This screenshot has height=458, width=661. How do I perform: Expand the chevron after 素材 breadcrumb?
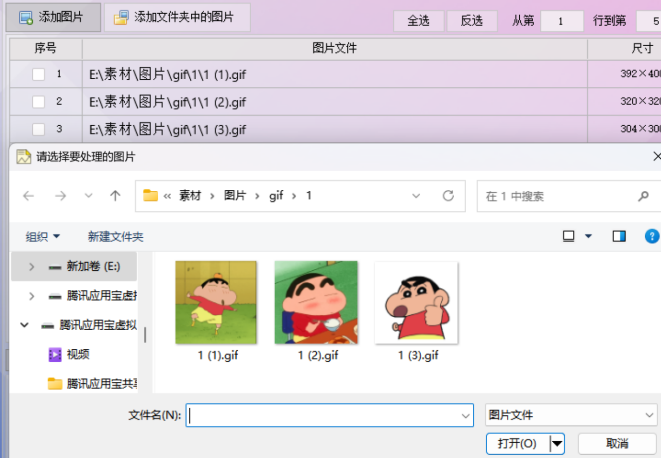click(x=212, y=196)
